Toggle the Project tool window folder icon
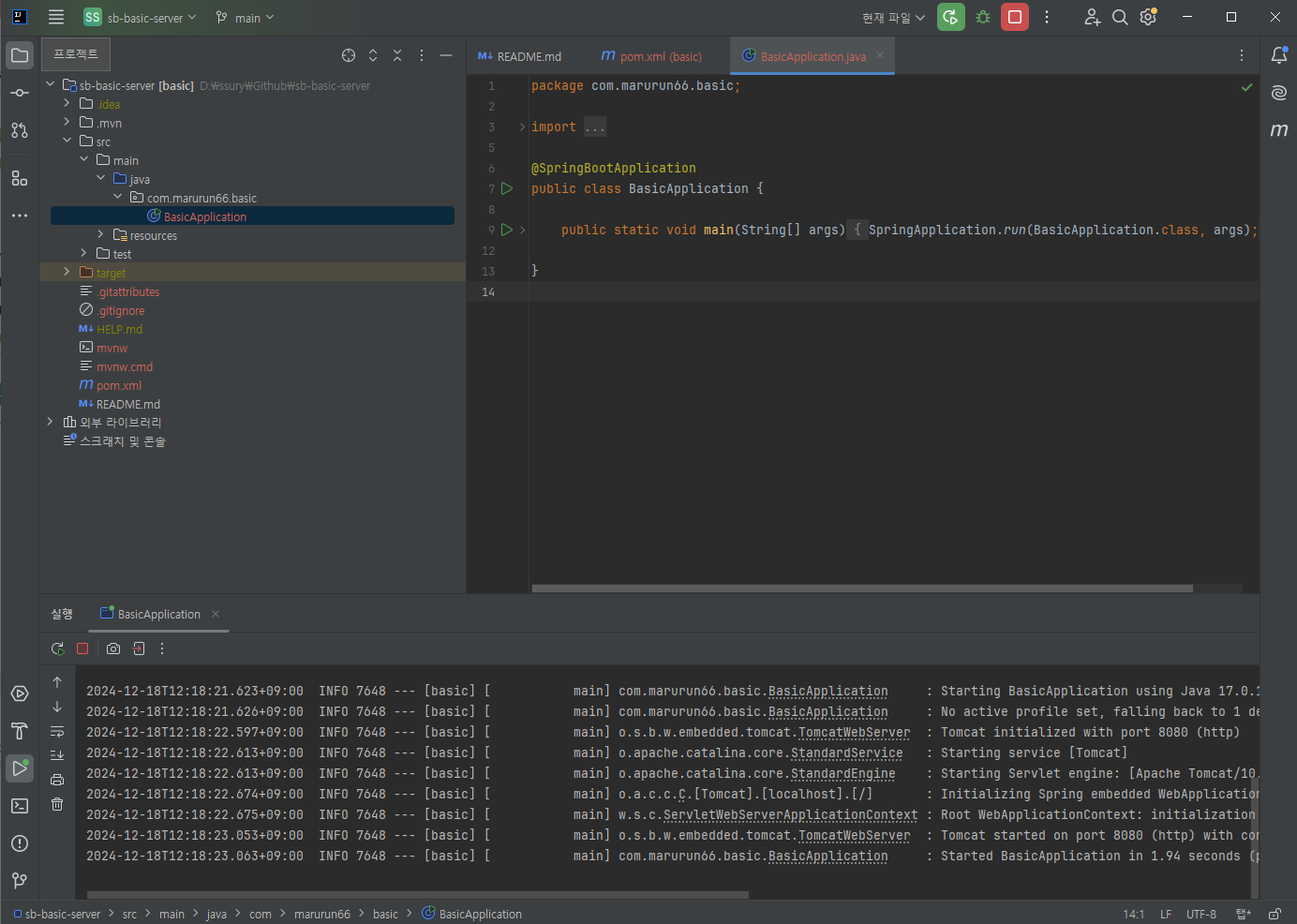The width and height of the screenshot is (1297, 924). [20, 55]
